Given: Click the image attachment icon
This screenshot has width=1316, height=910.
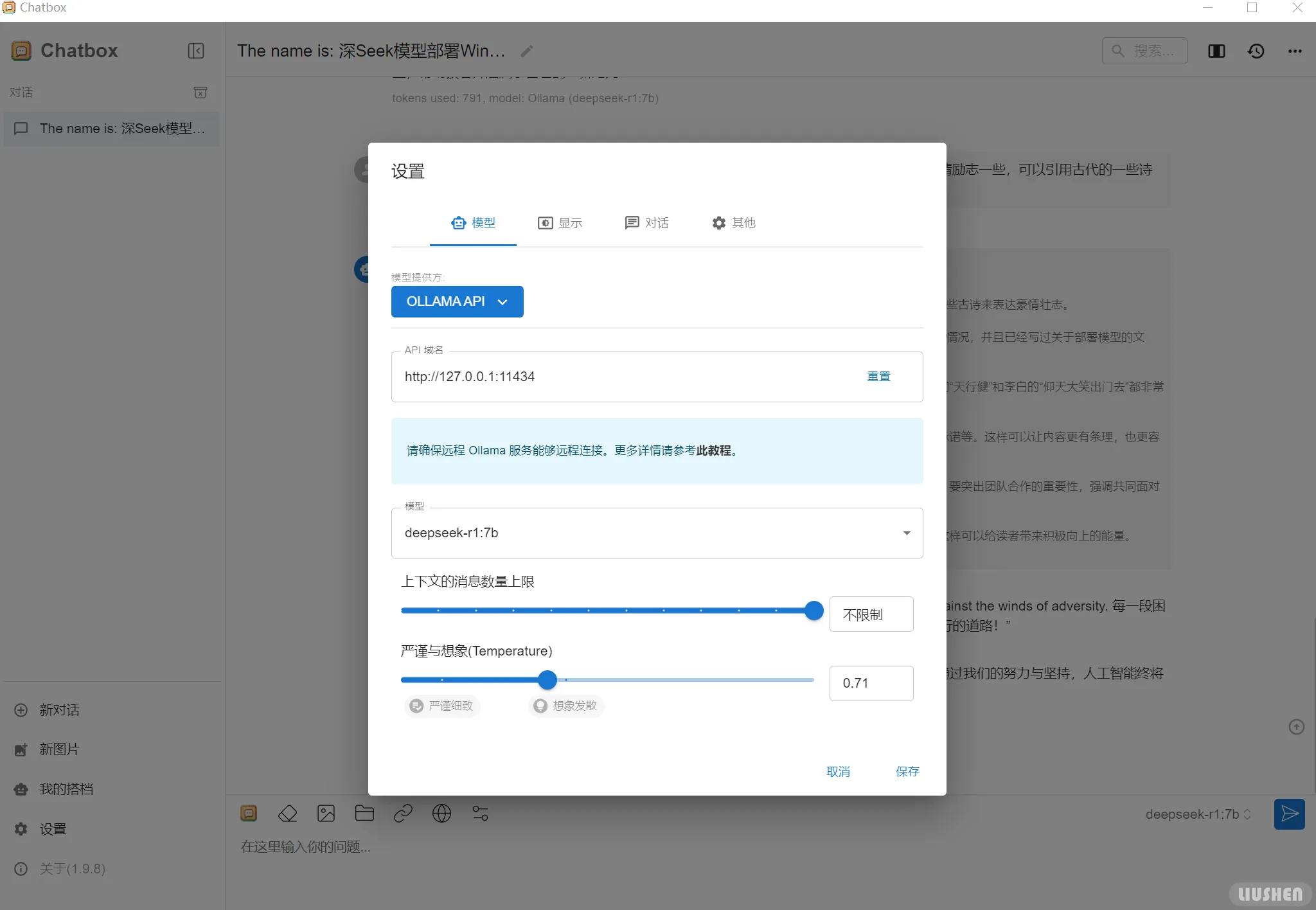Looking at the screenshot, I should tap(326, 813).
